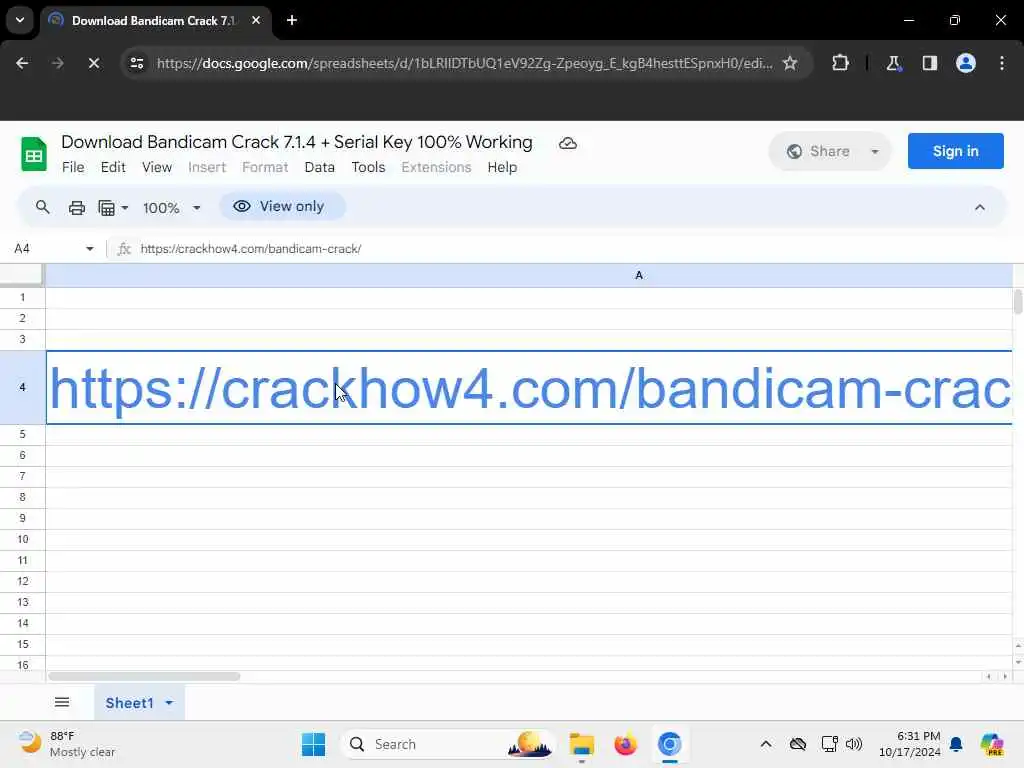Open the Insert menu

(207, 167)
